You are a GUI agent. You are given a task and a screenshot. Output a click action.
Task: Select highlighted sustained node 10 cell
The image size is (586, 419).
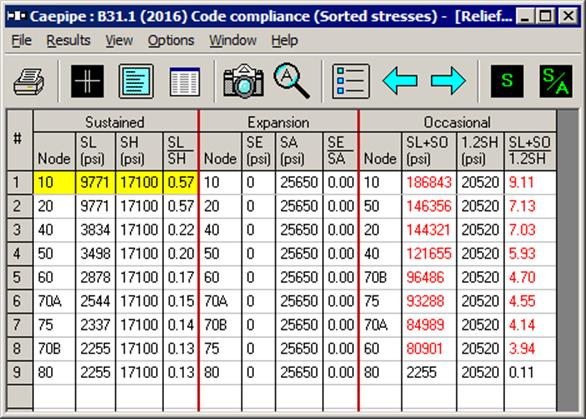[x=54, y=182]
